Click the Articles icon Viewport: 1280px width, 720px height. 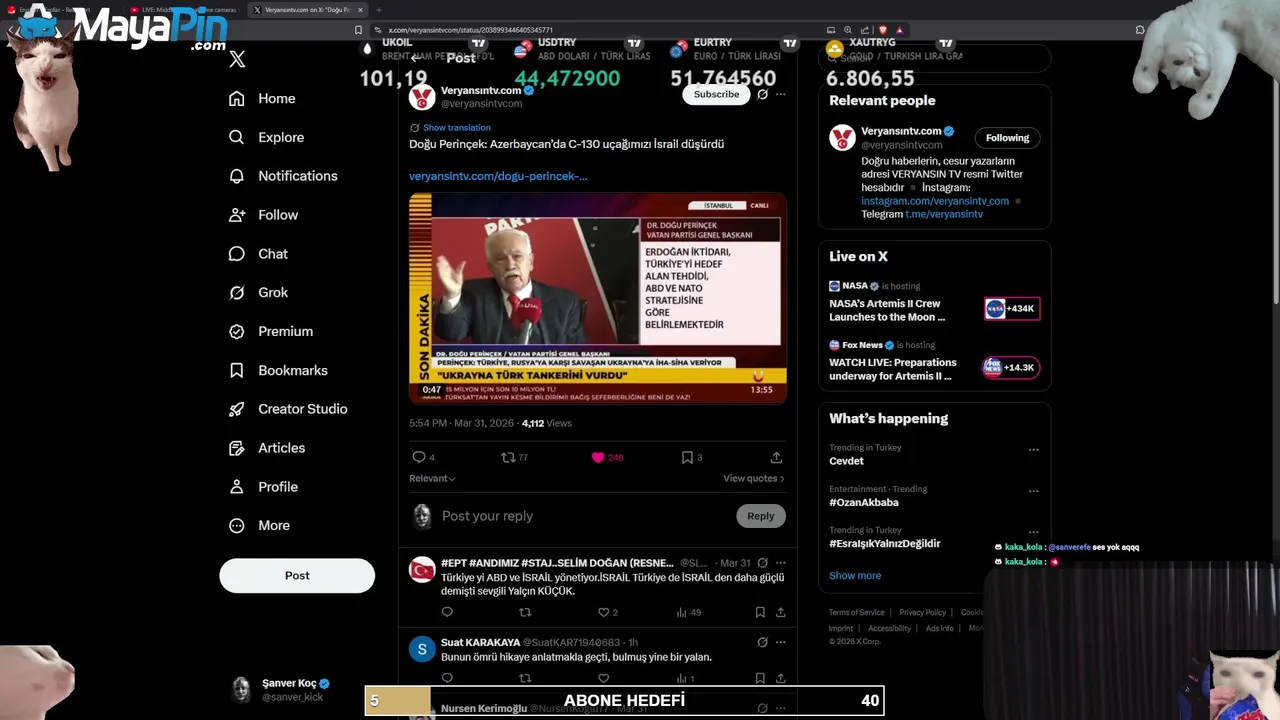(236, 448)
